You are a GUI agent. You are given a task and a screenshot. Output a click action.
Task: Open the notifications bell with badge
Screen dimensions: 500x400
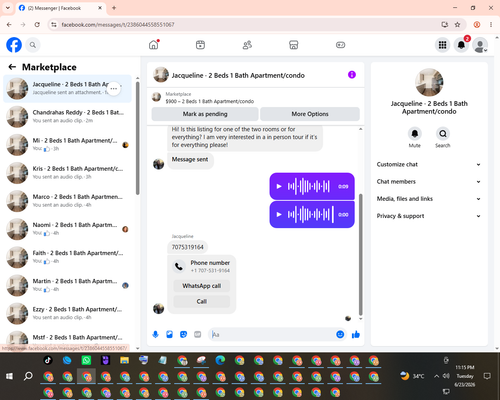tap(461, 45)
